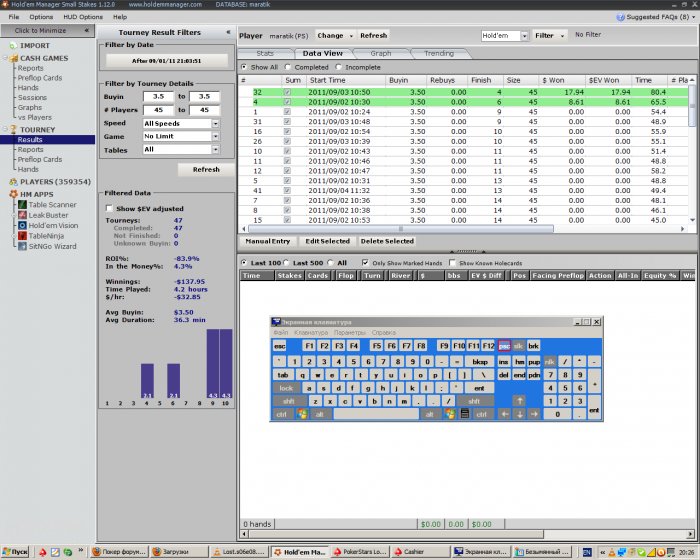Expand the Game type dropdown
700x560 pixels.
(x=181, y=136)
